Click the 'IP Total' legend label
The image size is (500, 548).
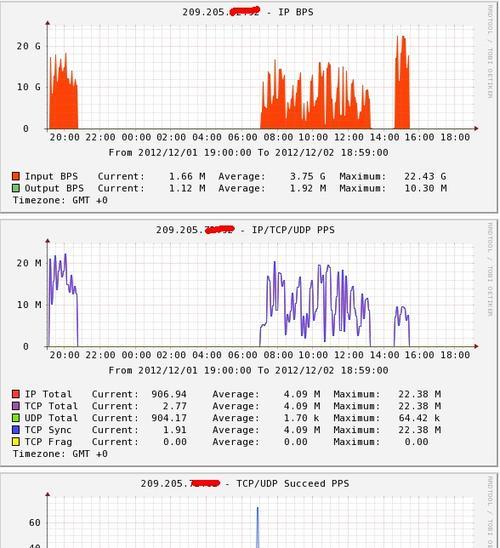pyautogui.click(x=48, y=394)
